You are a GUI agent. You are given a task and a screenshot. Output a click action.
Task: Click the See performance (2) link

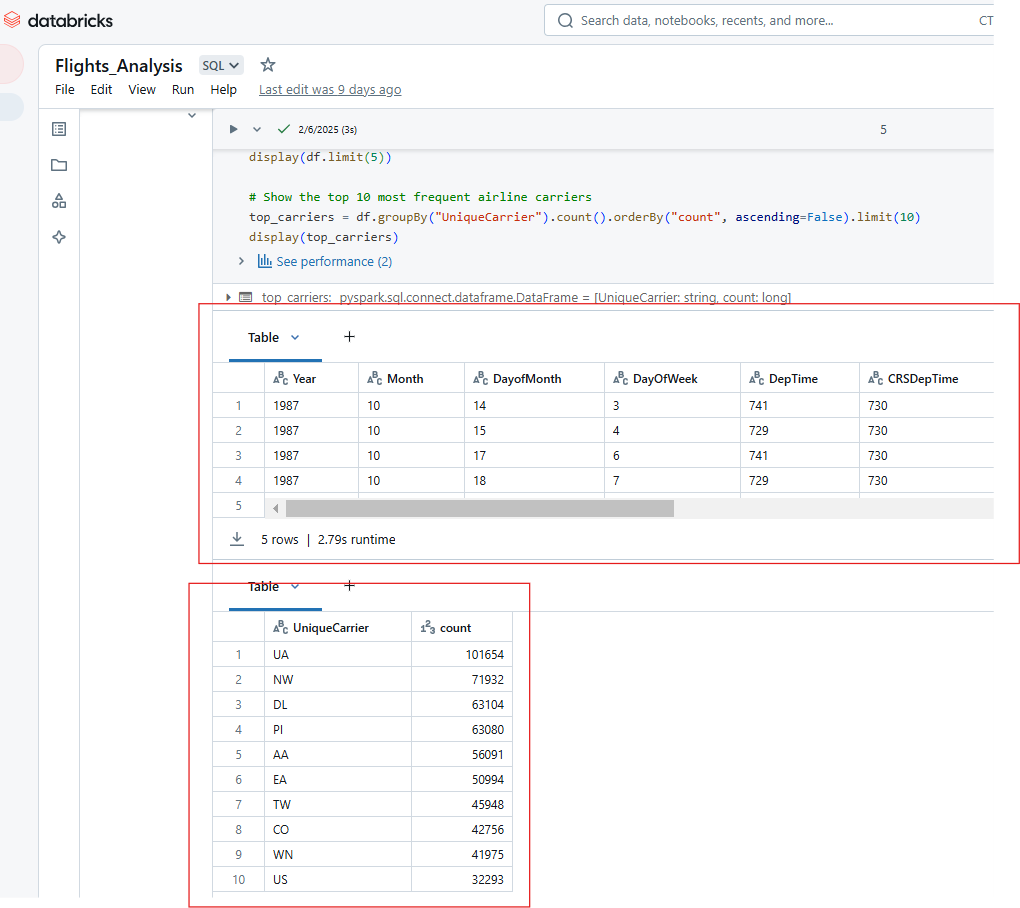(x=334, y=261)
